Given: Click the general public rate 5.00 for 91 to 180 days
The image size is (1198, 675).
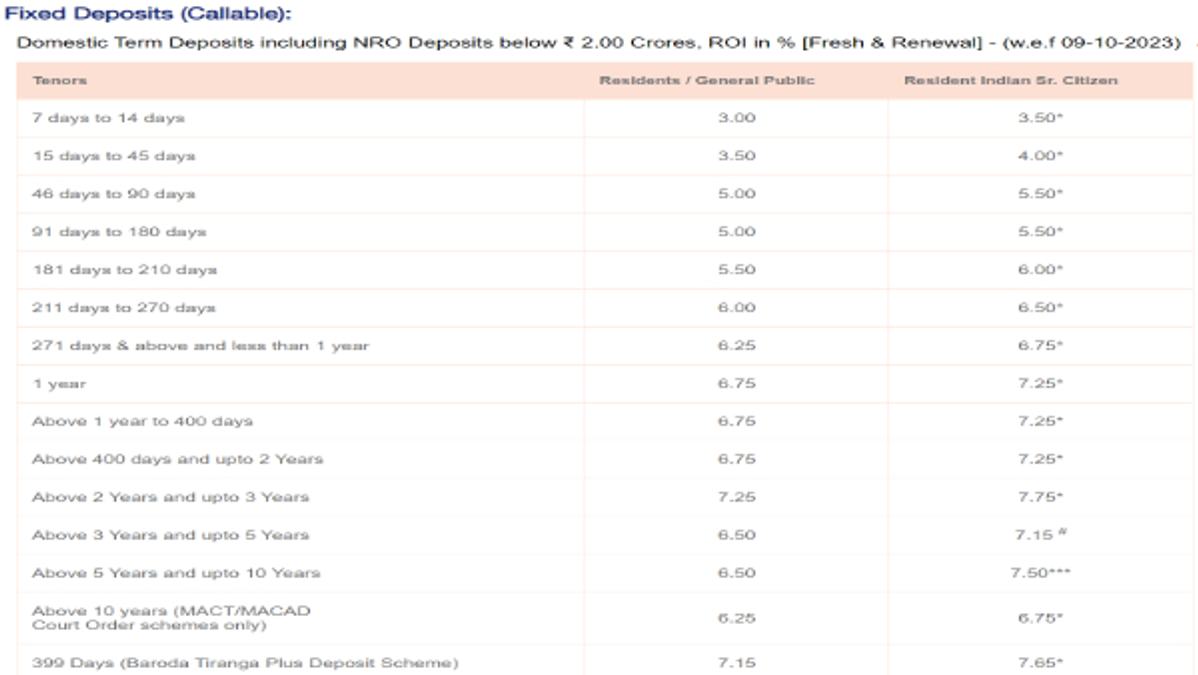Looking at the screenshot, I should pos(737,232).
